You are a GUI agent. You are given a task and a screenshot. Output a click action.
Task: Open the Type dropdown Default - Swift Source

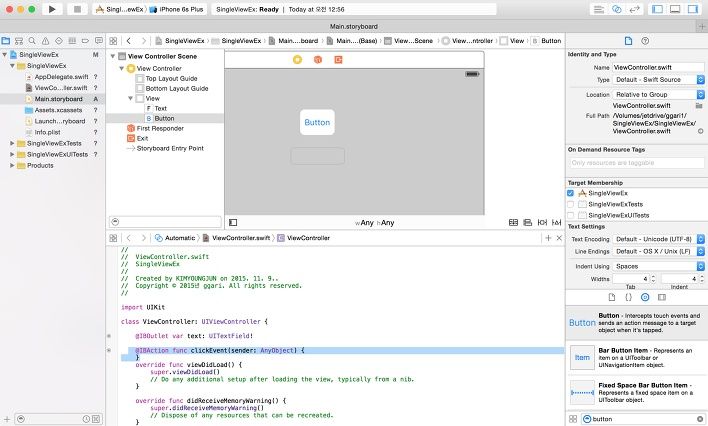(658, 80)
